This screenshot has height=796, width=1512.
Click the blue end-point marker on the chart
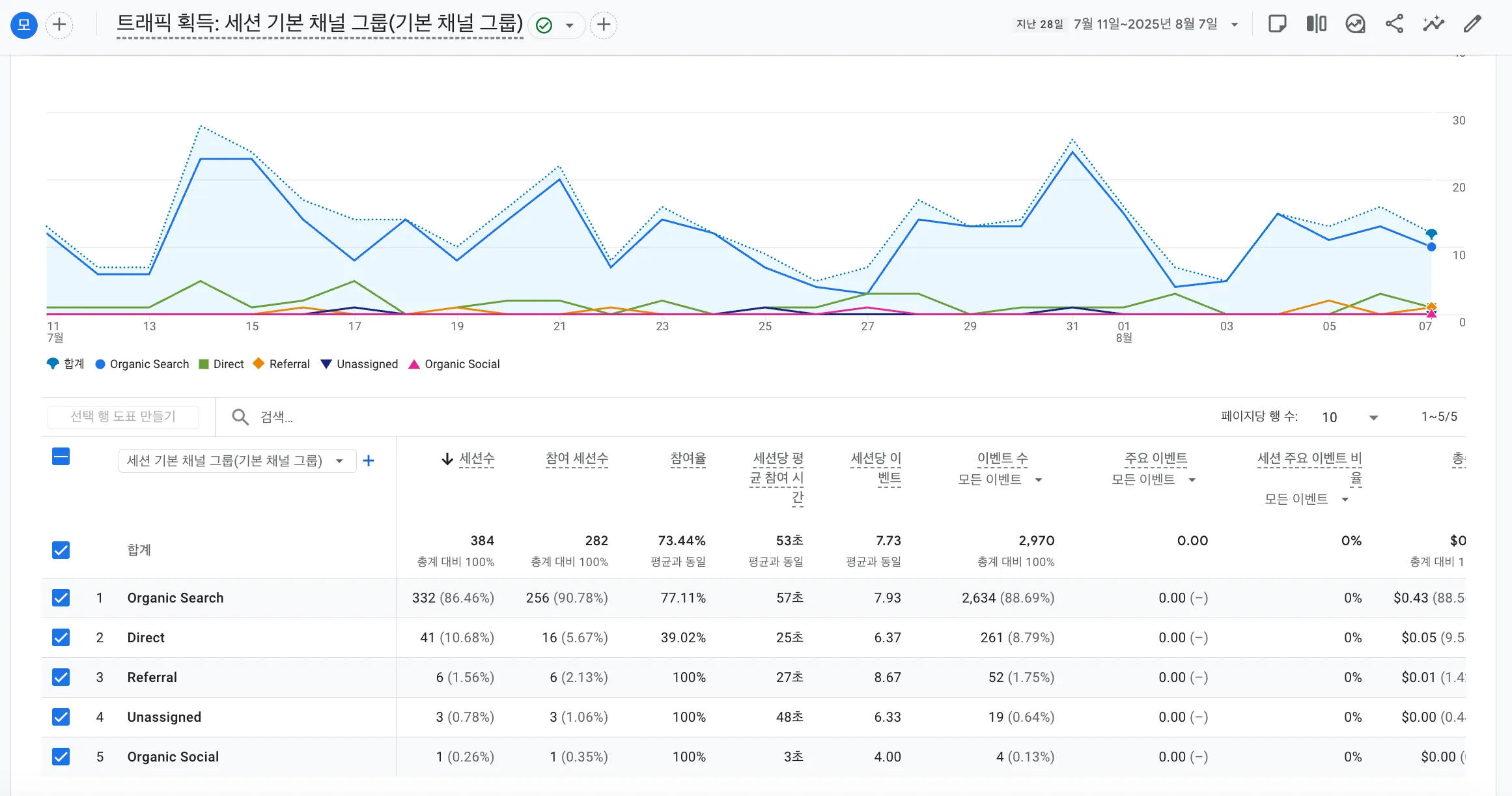[1431, 247]
